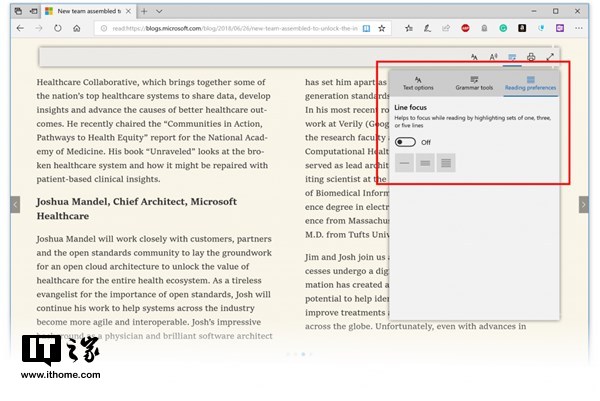Click the 'Joshua Mandel, Chief Architect' heading
This screenshot has width=600, height=401.
click(137, 209)
